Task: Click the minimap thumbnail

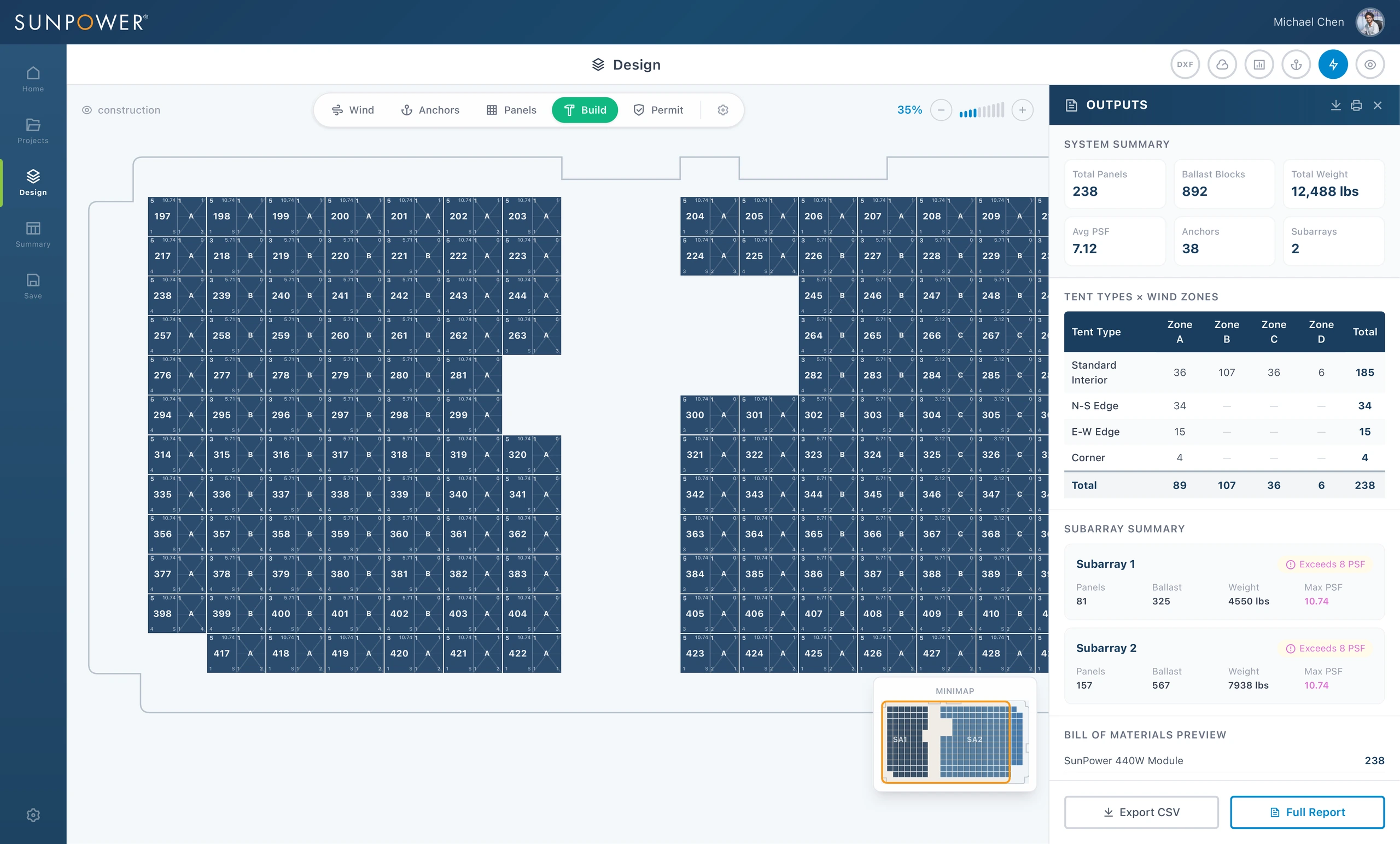Action: click(954, 741)
